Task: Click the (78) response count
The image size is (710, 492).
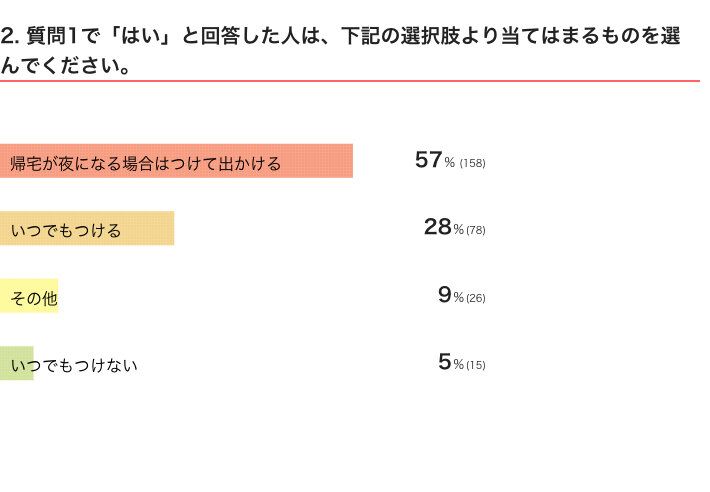Action: tap(476, 230)
